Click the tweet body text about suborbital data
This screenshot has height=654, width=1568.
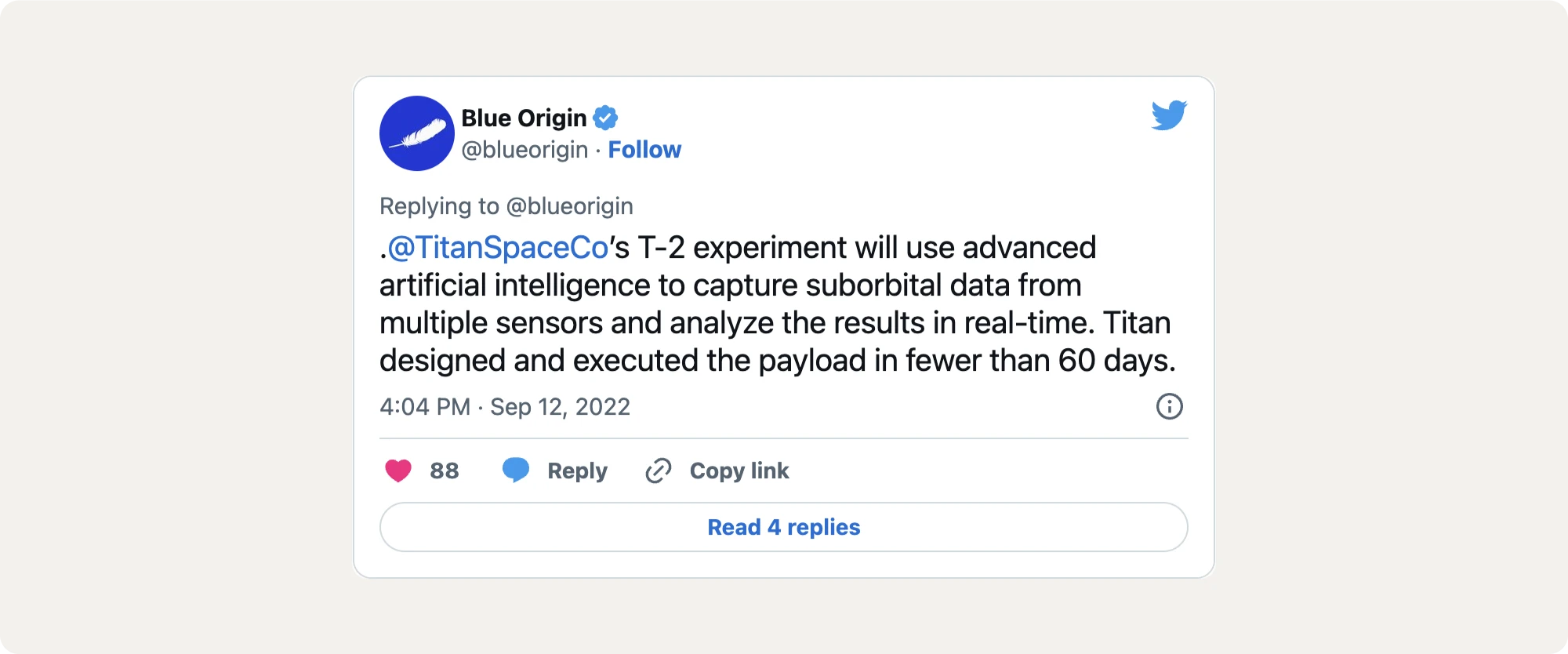[x=731, y=285]
